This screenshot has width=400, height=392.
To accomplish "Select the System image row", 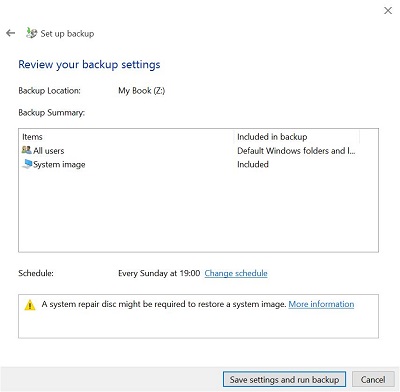I will point(198,164).
